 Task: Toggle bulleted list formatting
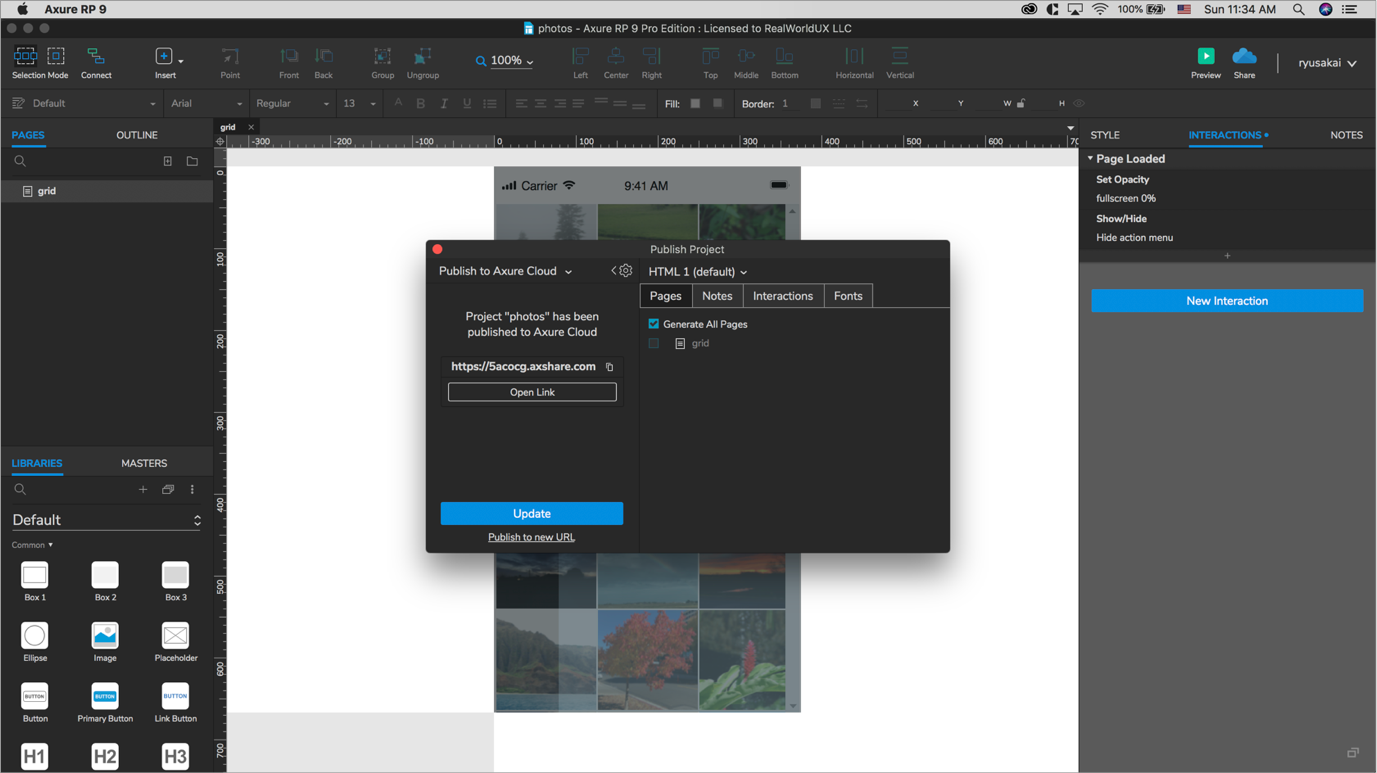[490, 104]
